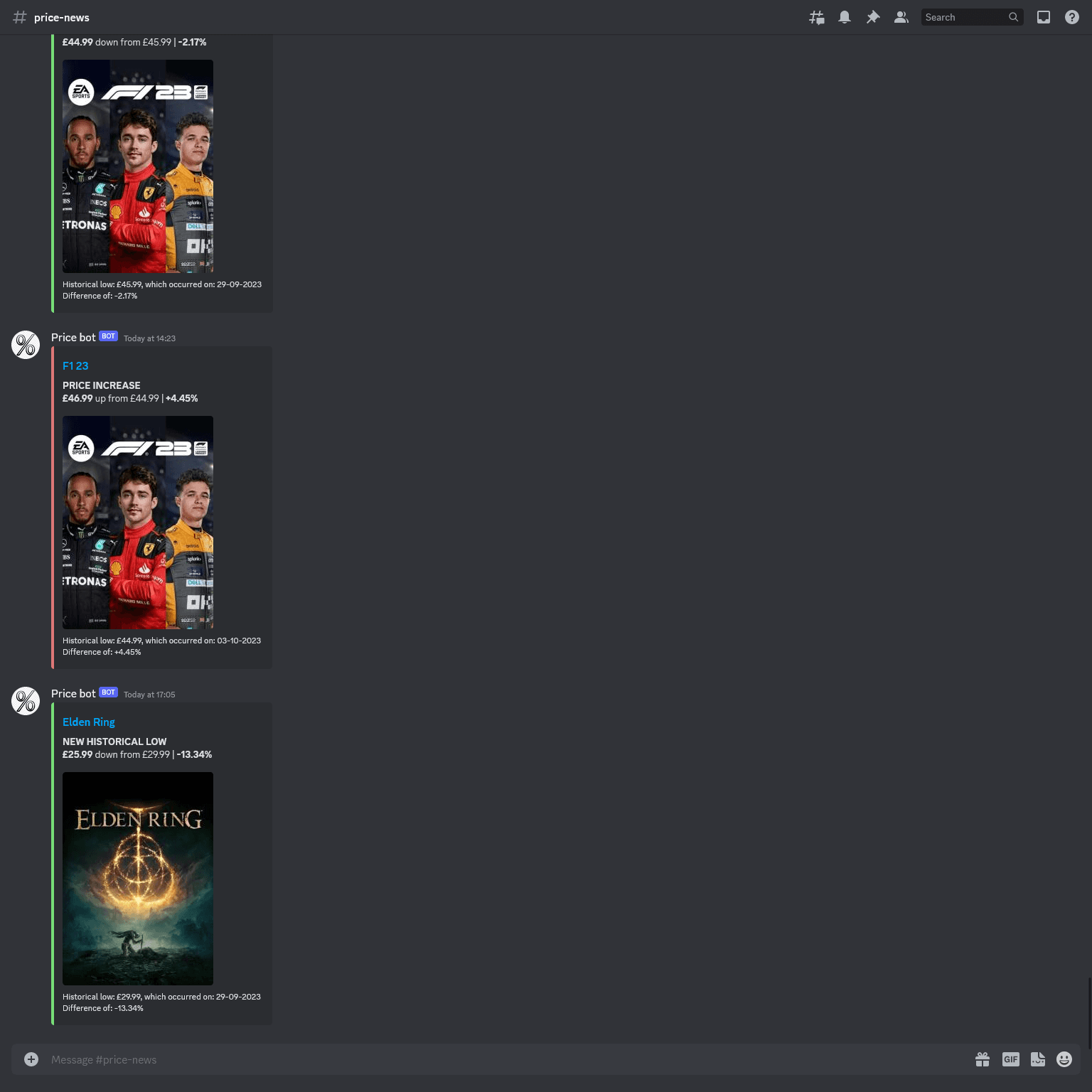
Task: Open the gift picker in message bar
Action: [x=983, y=1059]
